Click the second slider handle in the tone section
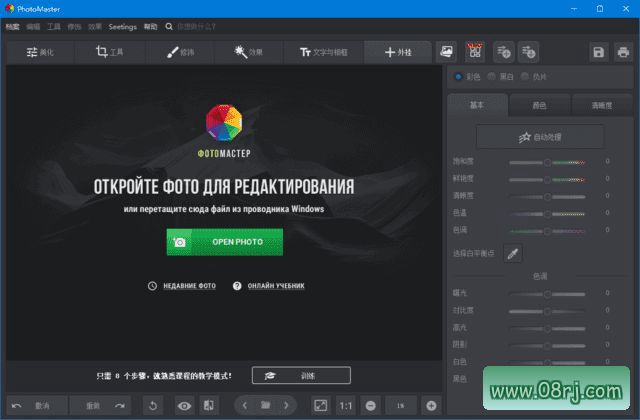The height and width of the screenshot is (420, 640). pyautogui.click(x=547, y=311)
